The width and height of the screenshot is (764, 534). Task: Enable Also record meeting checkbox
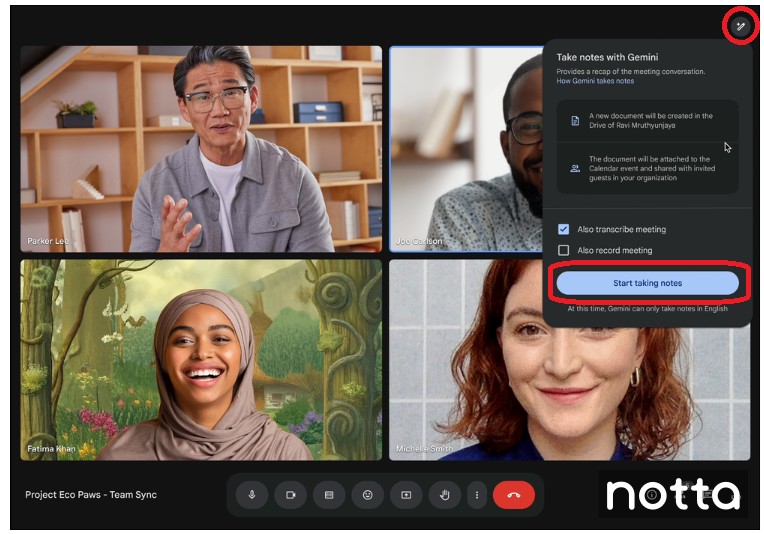[x=564, y=250]
